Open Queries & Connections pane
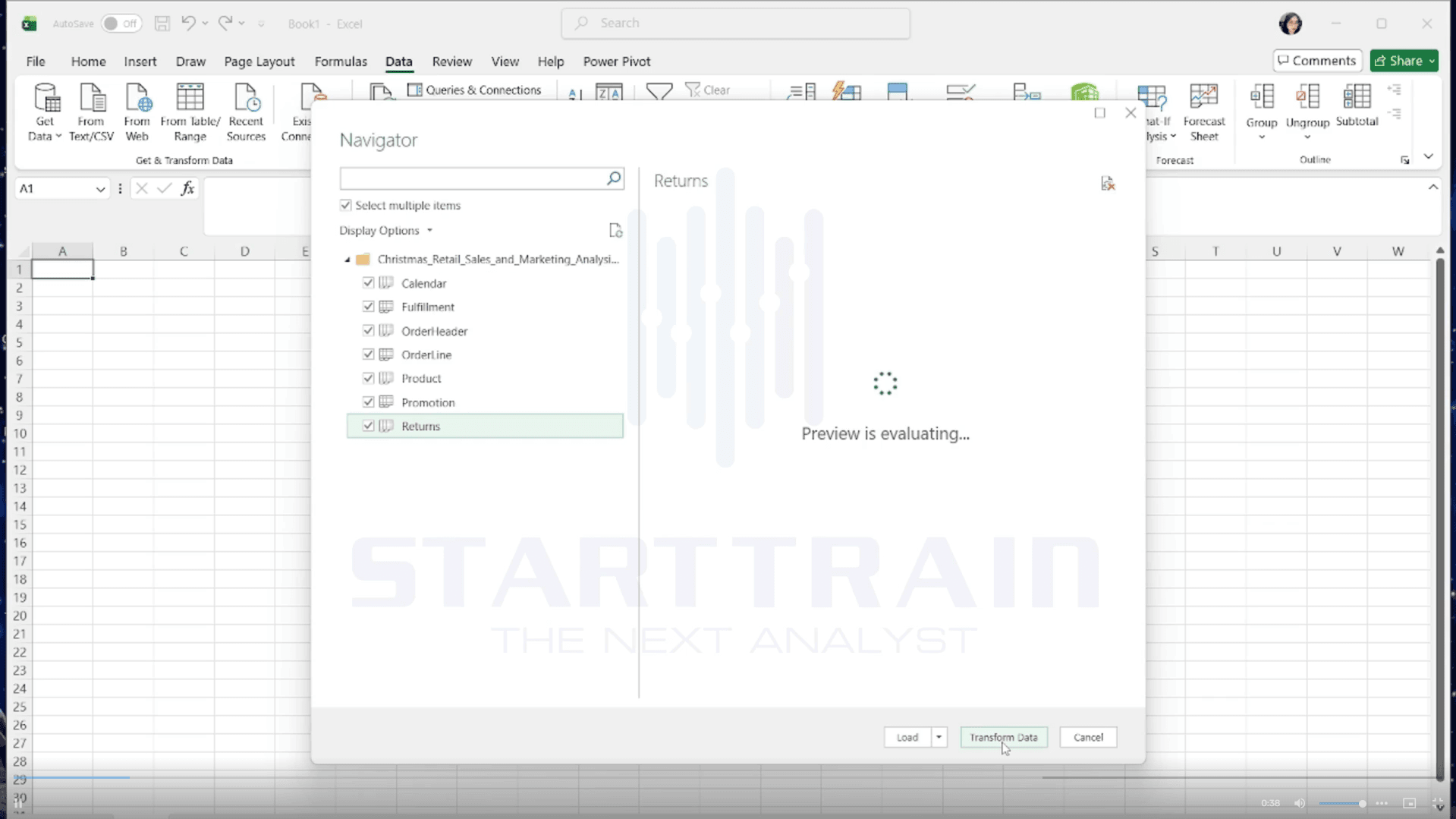The width and height of the screenshot is (1456, 819). tap(475, 90)
